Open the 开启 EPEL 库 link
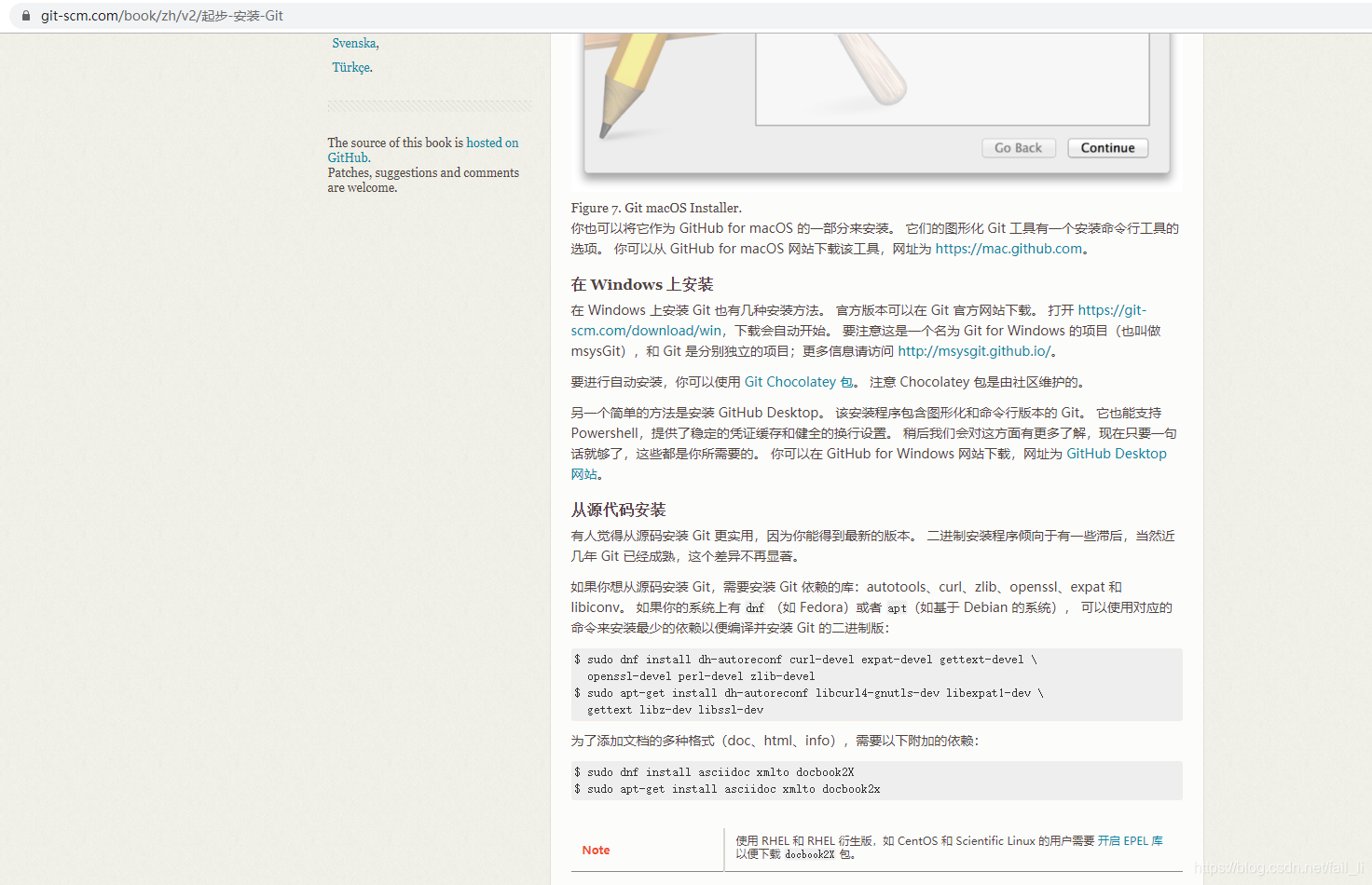Image resolution: width=1372 pixels, height=885 pixels. point(1130,840)
